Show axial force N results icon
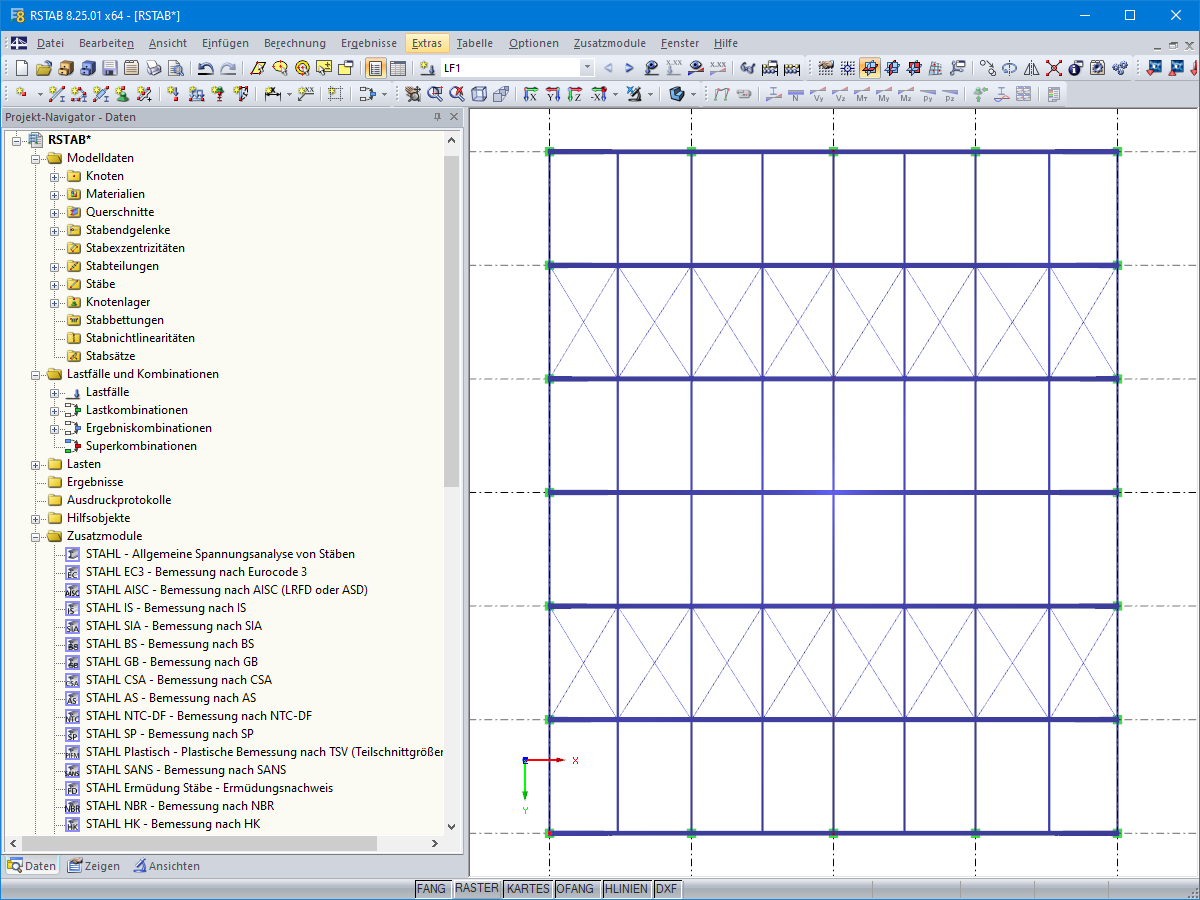The width and height of the screenshot is (1200, 900). (795, 94)
